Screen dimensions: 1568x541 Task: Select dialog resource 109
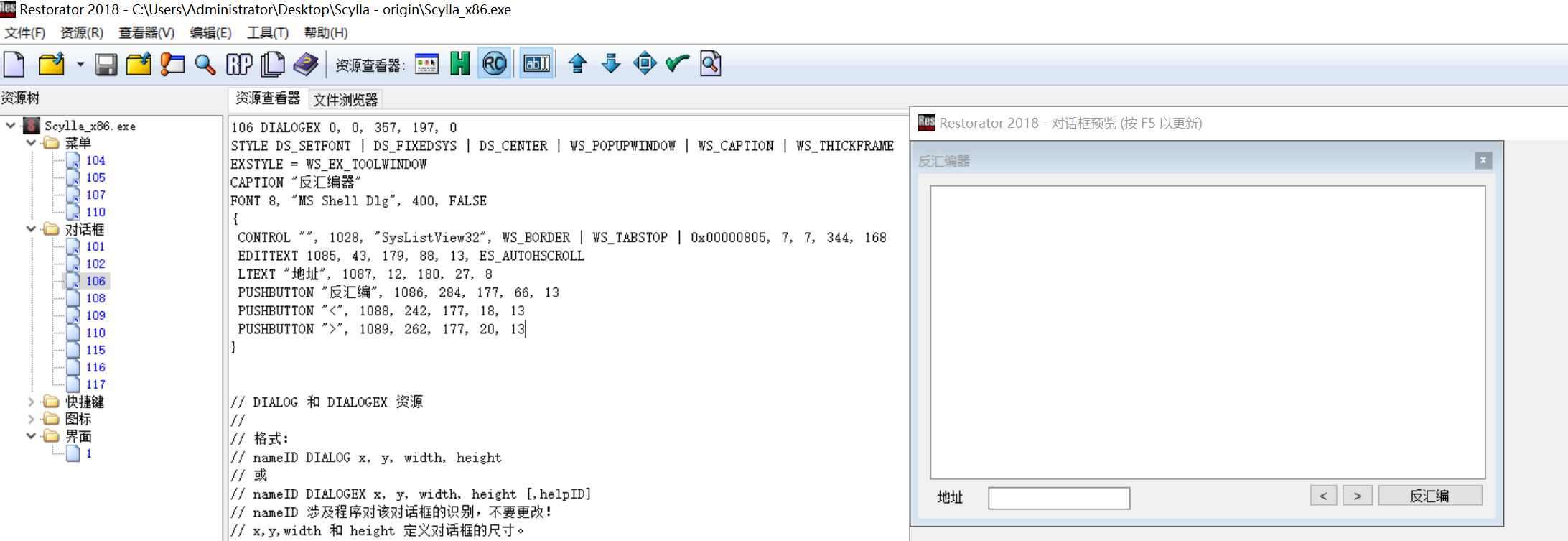95,315
